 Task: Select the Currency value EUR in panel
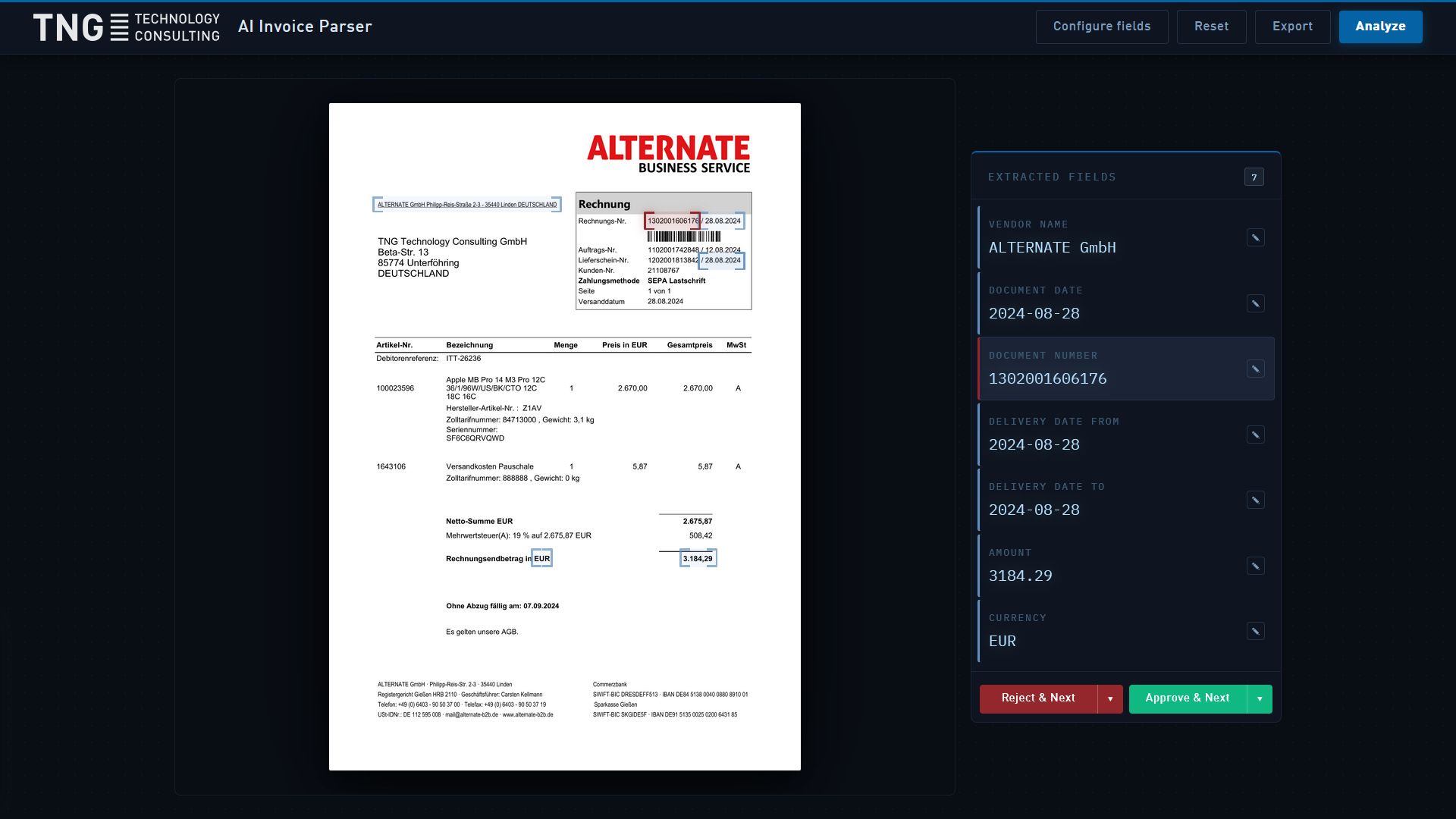[x=1002, y=642]
